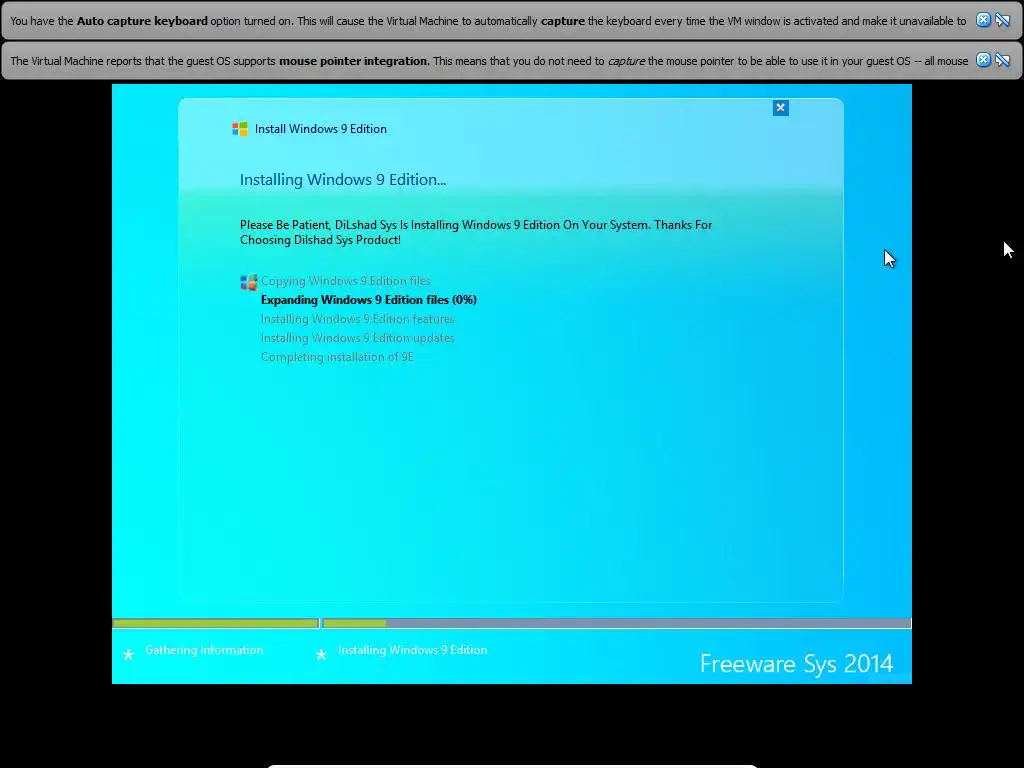Click 'Expanding Windows 9 Edition files (0%)' step
Image resolution: width=1024 pixels, height=768 pixels.
tap(369, 300)
